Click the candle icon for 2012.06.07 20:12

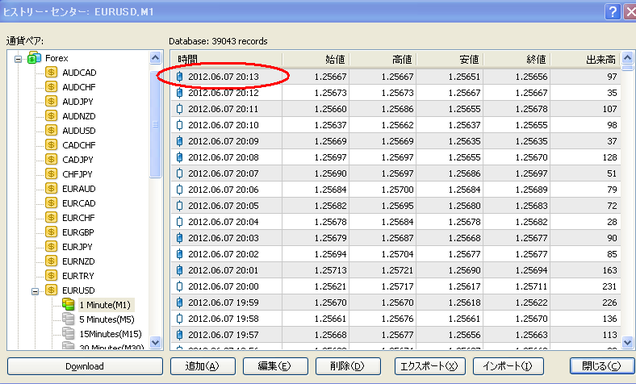click(180, 93)
